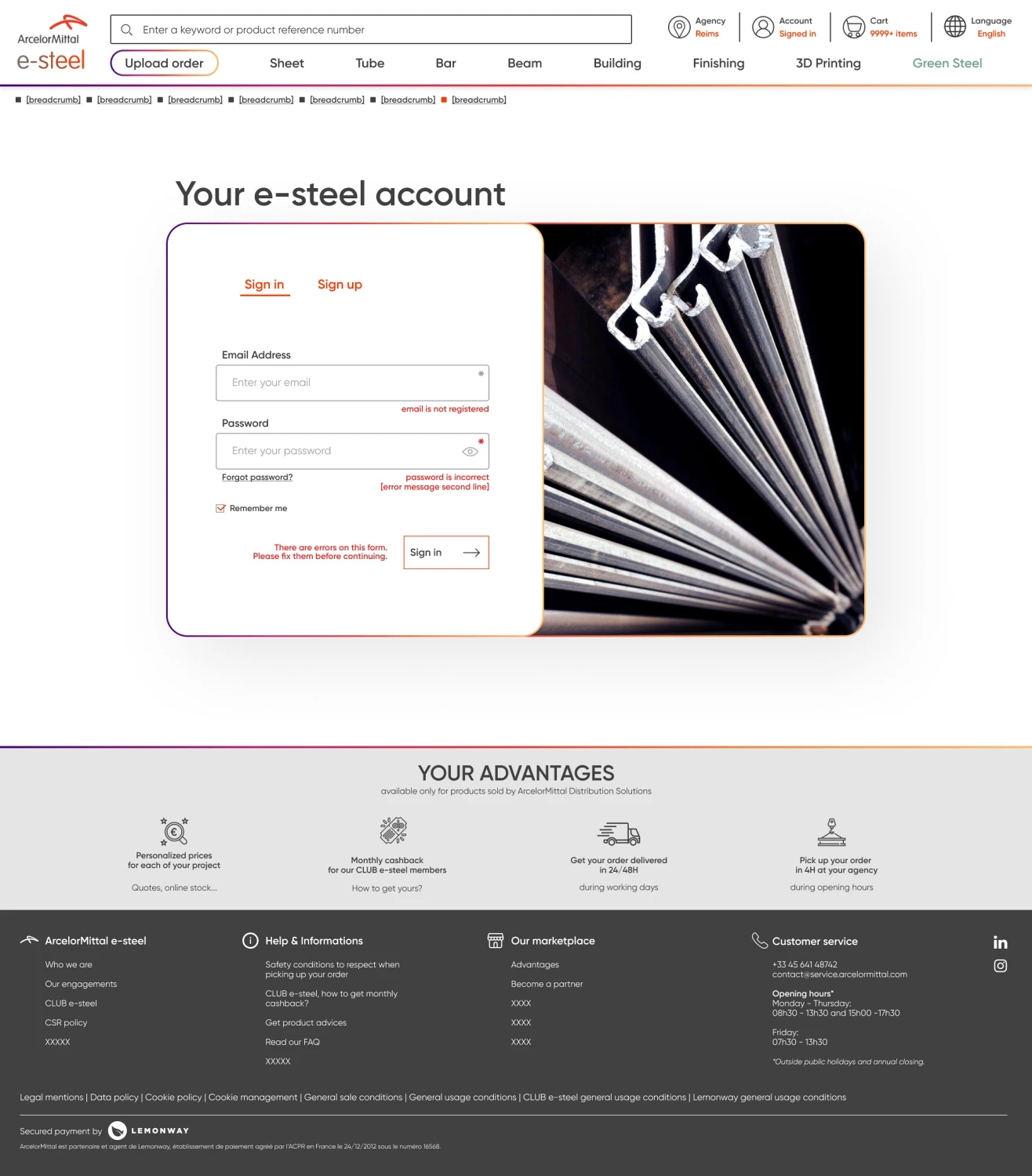This screenshot has width=1032, height=1176.
Task: Open the Tube menu
Action: 370,64
